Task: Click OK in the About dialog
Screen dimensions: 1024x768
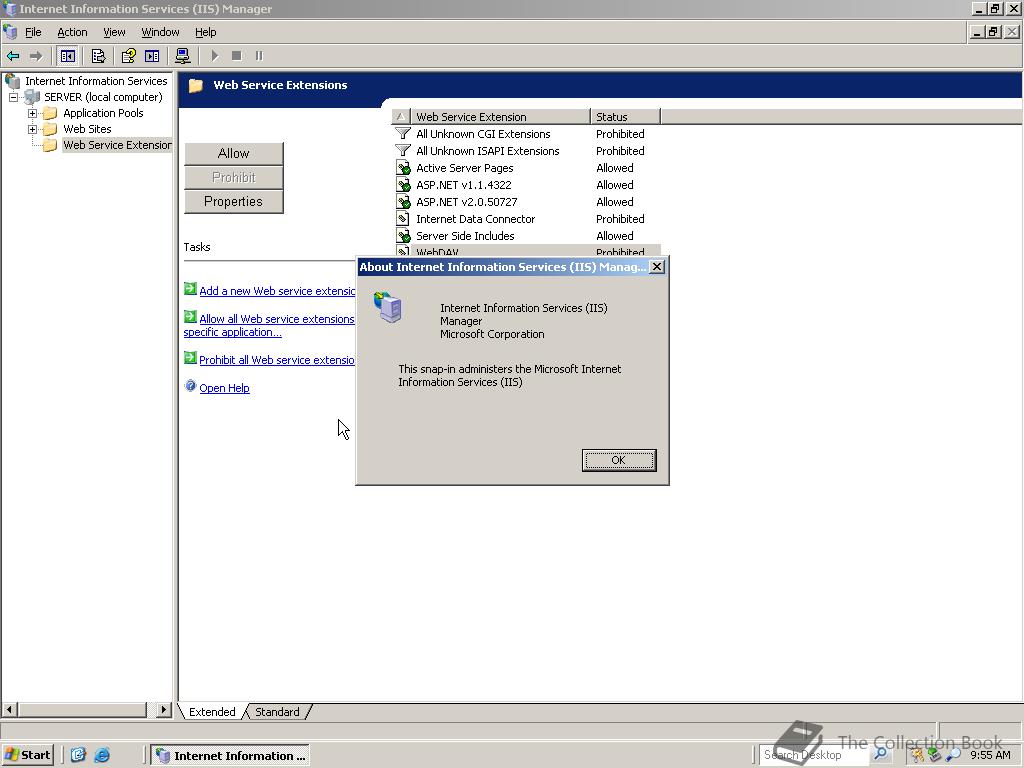Action: (x=618, y=460)
